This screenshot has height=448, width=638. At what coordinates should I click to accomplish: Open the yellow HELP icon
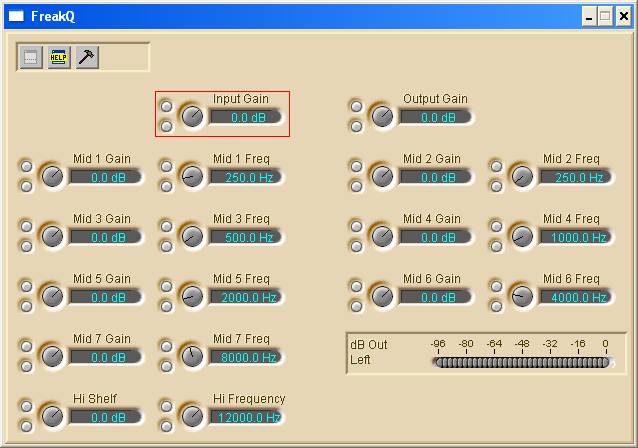[x=59, y=57]
